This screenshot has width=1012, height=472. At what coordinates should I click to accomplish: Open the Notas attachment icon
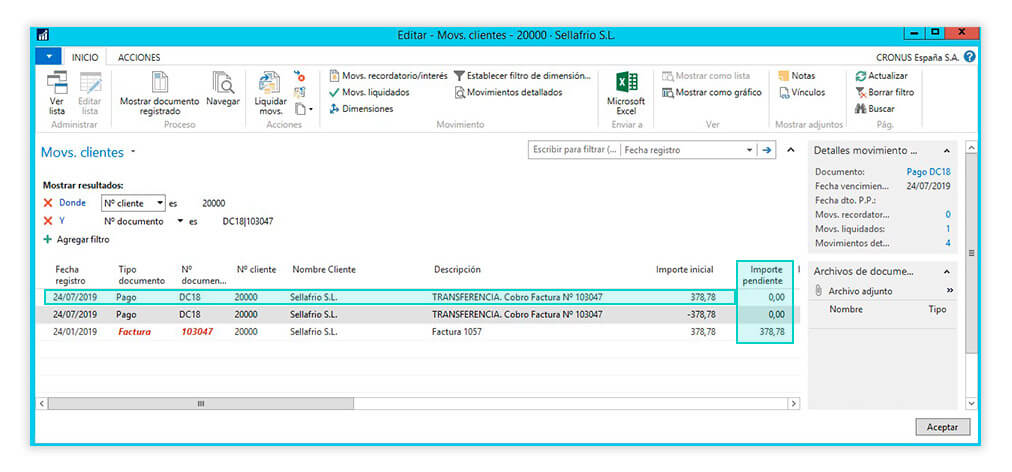[x=785, y=76]
